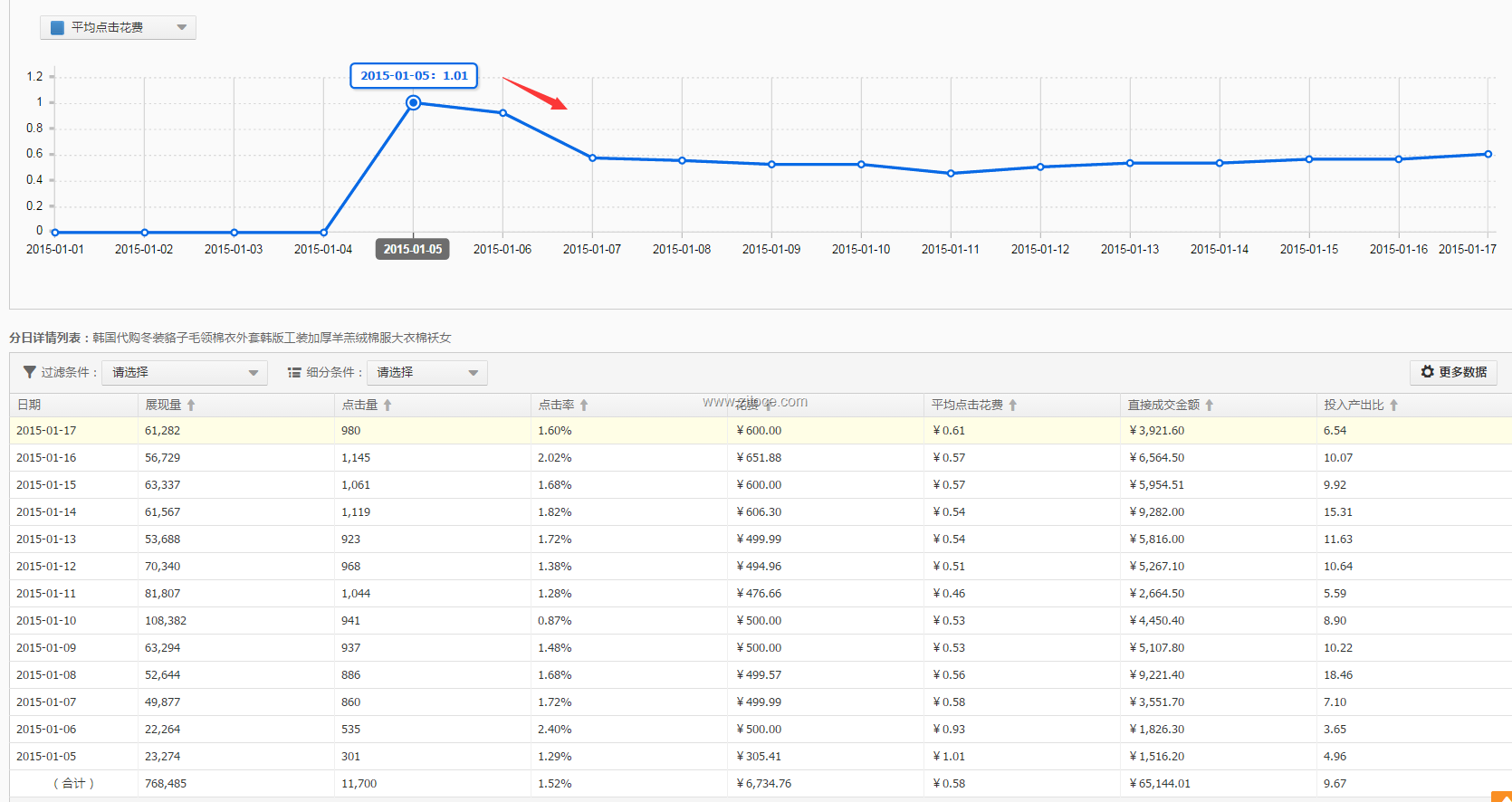Click the 2015-01-13 date cell in table
Viewport: 1512px width, 802px height.
coord(46,539)
